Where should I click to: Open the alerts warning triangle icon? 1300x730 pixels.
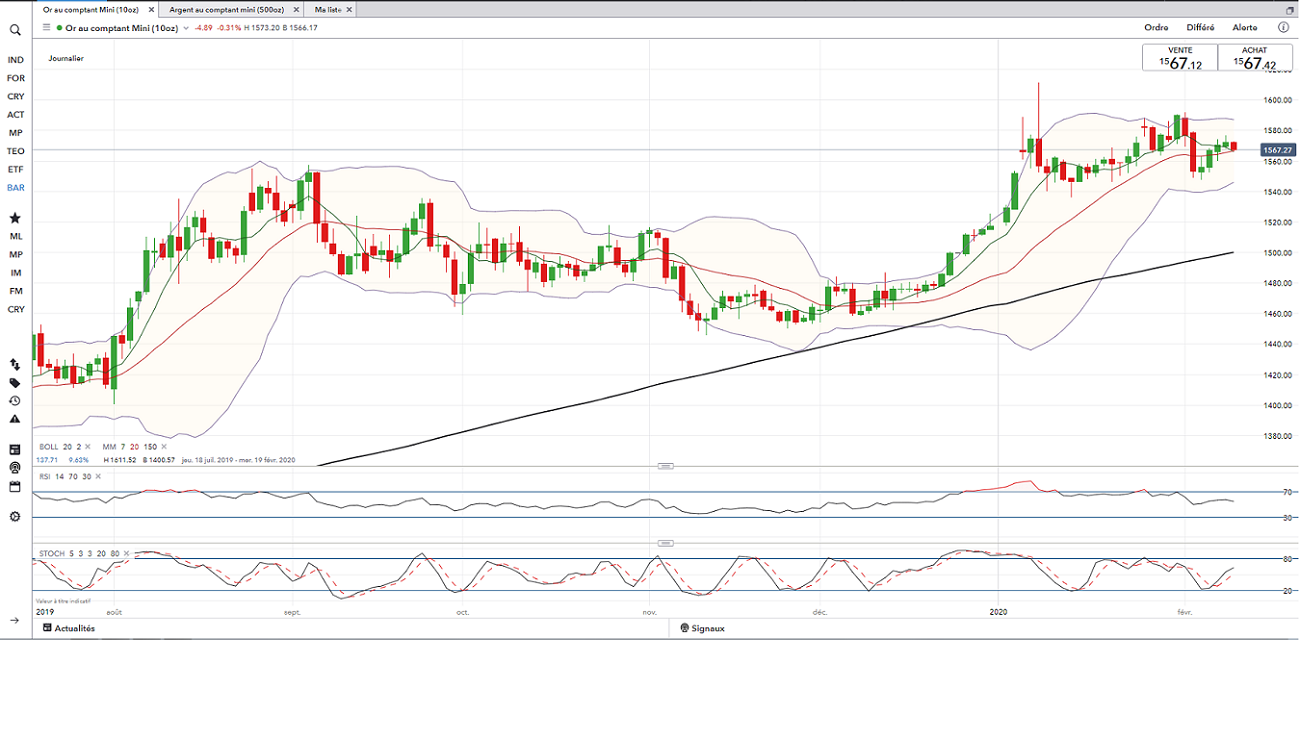[x=15, y=419]
